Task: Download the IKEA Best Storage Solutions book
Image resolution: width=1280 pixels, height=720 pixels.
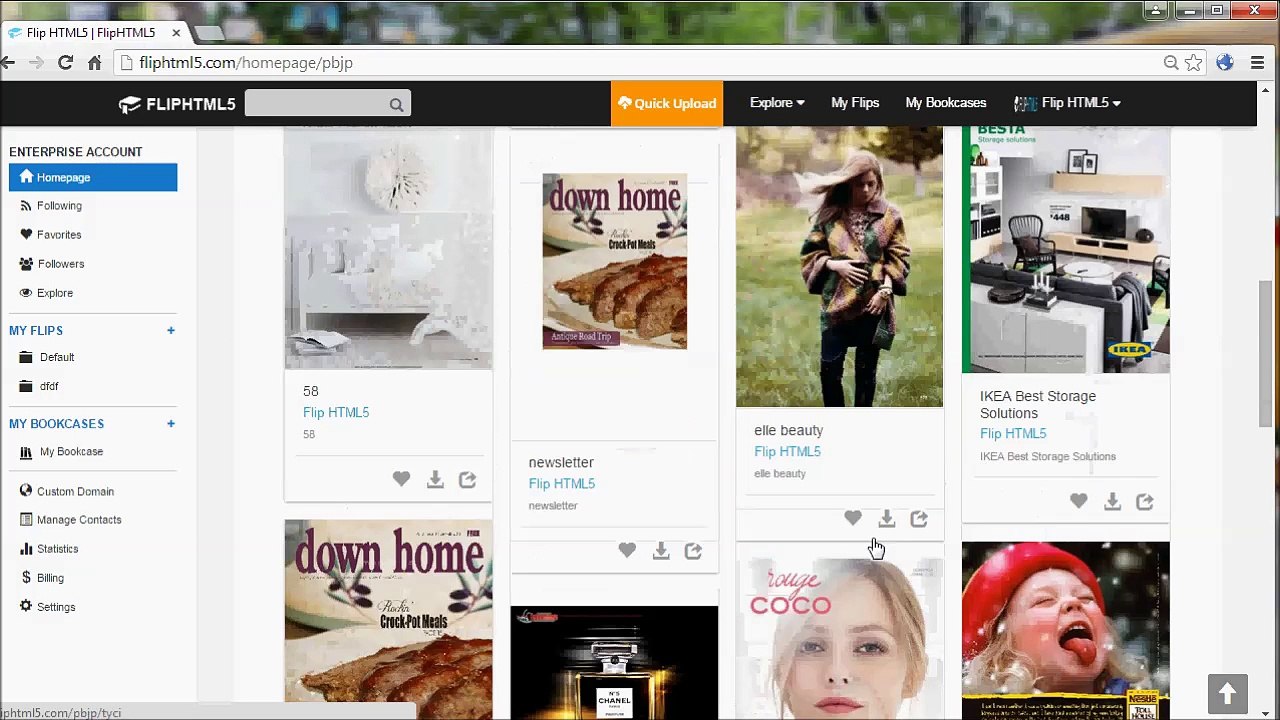Action: (x=1112, y=501)
